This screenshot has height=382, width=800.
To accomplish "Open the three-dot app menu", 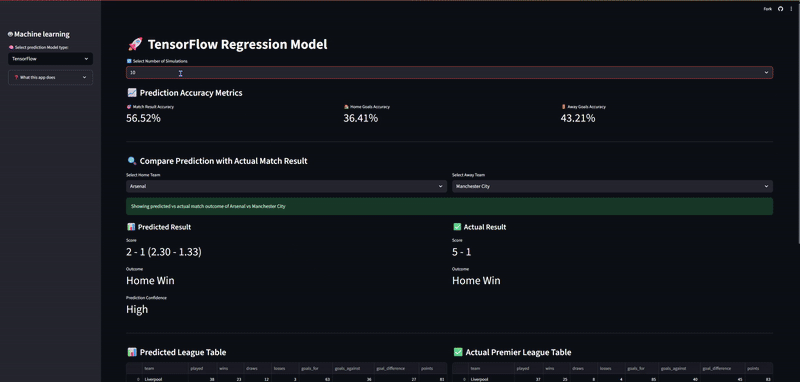I will tap(791, 9).
